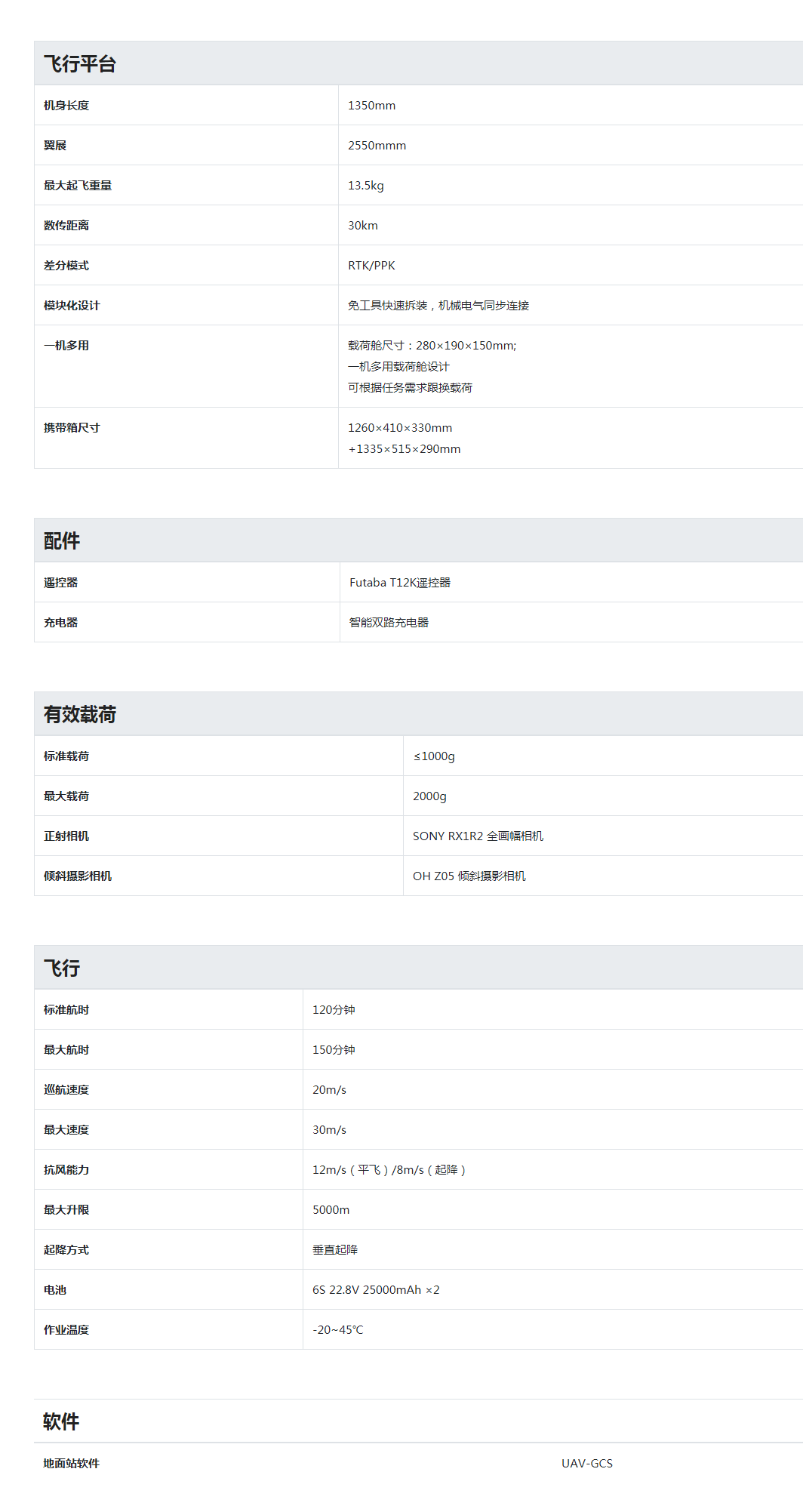The width and height of the screenshot is (803, 1512).
Task: Select the 智能双路充电器 value cell
Action: (x=389, y=623)
